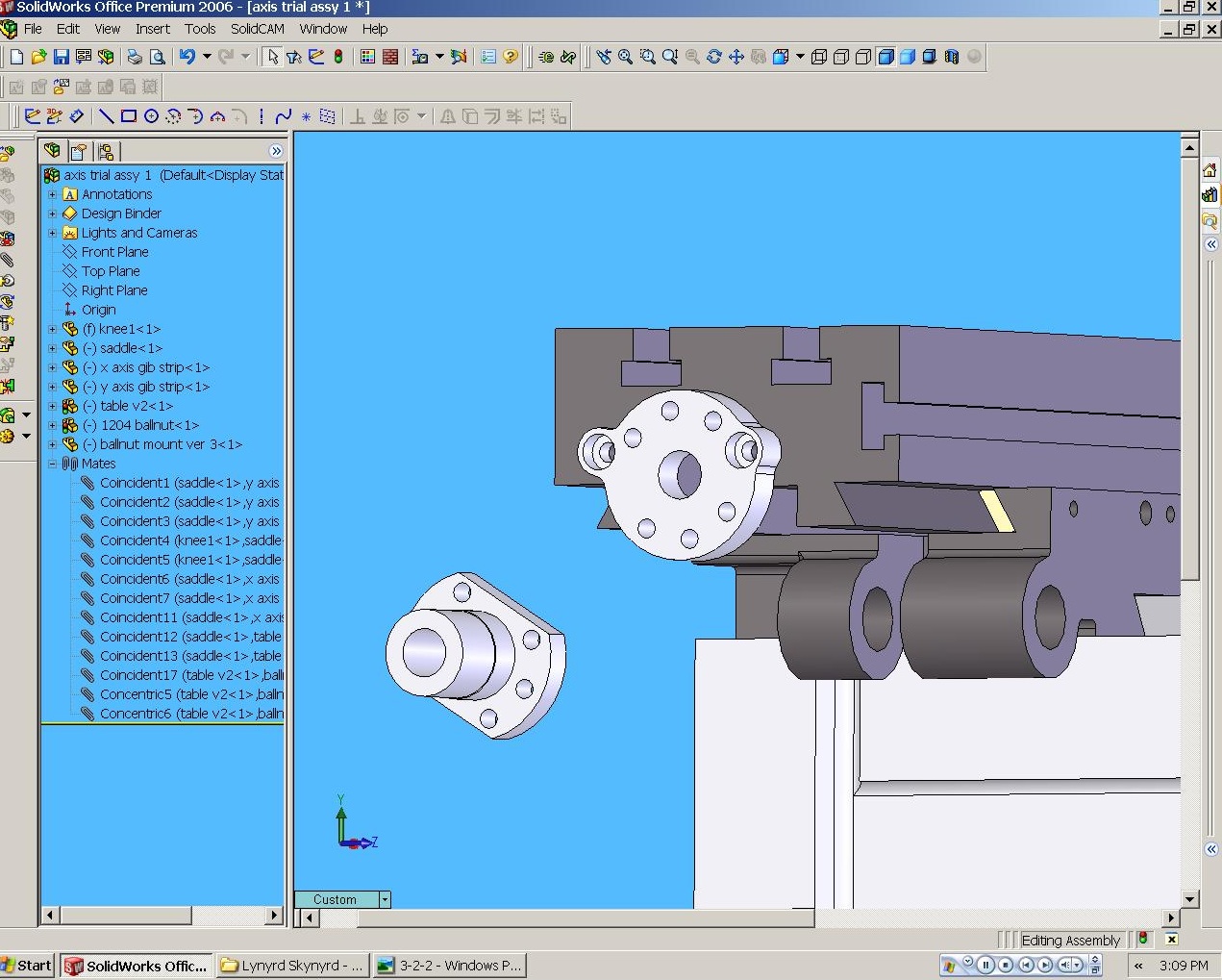Expand the knee1<1> component node
The height and width of the screenshot is (980, 1222).
pos(53,329)
